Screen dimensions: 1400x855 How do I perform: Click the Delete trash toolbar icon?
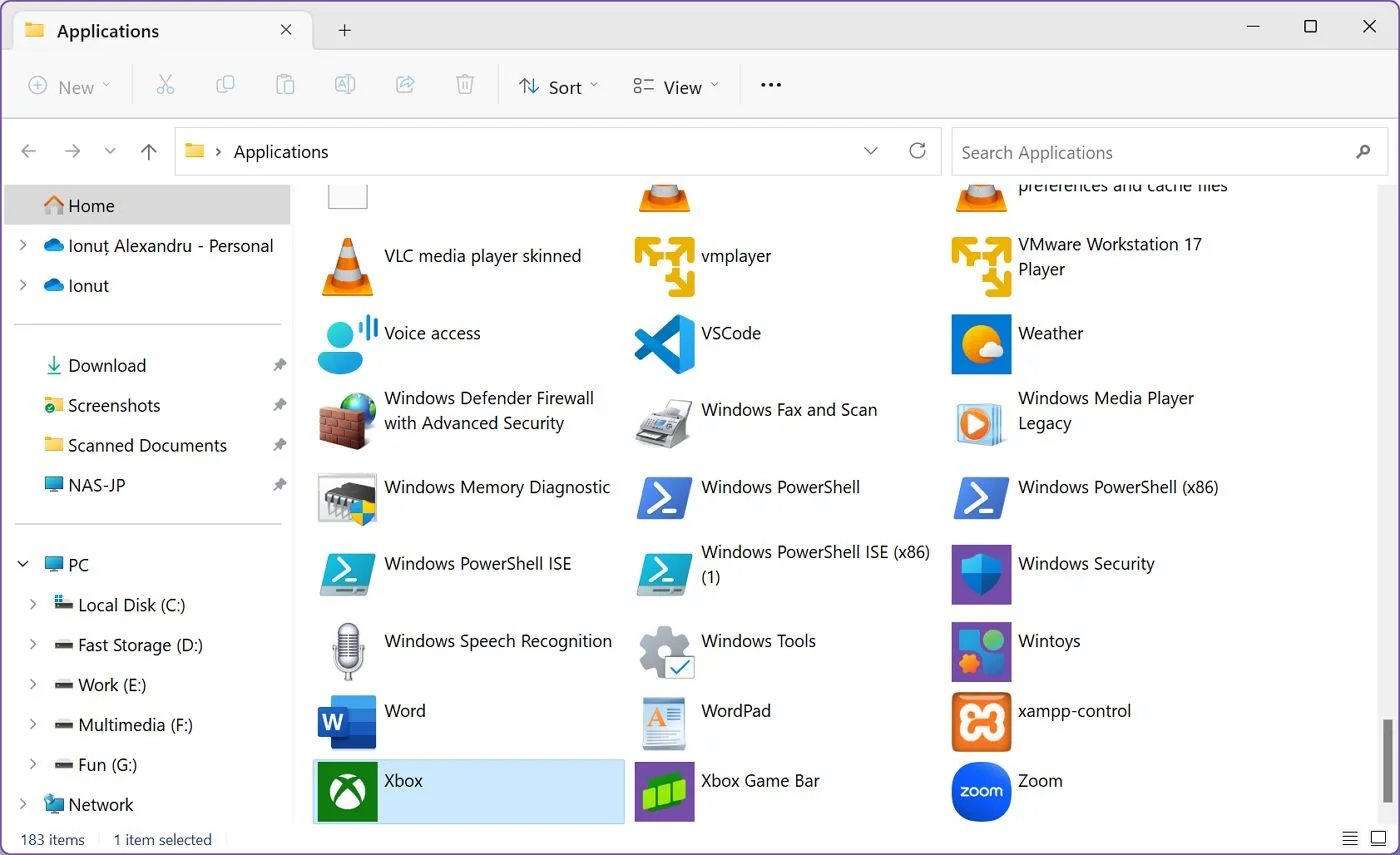[465, 85]
